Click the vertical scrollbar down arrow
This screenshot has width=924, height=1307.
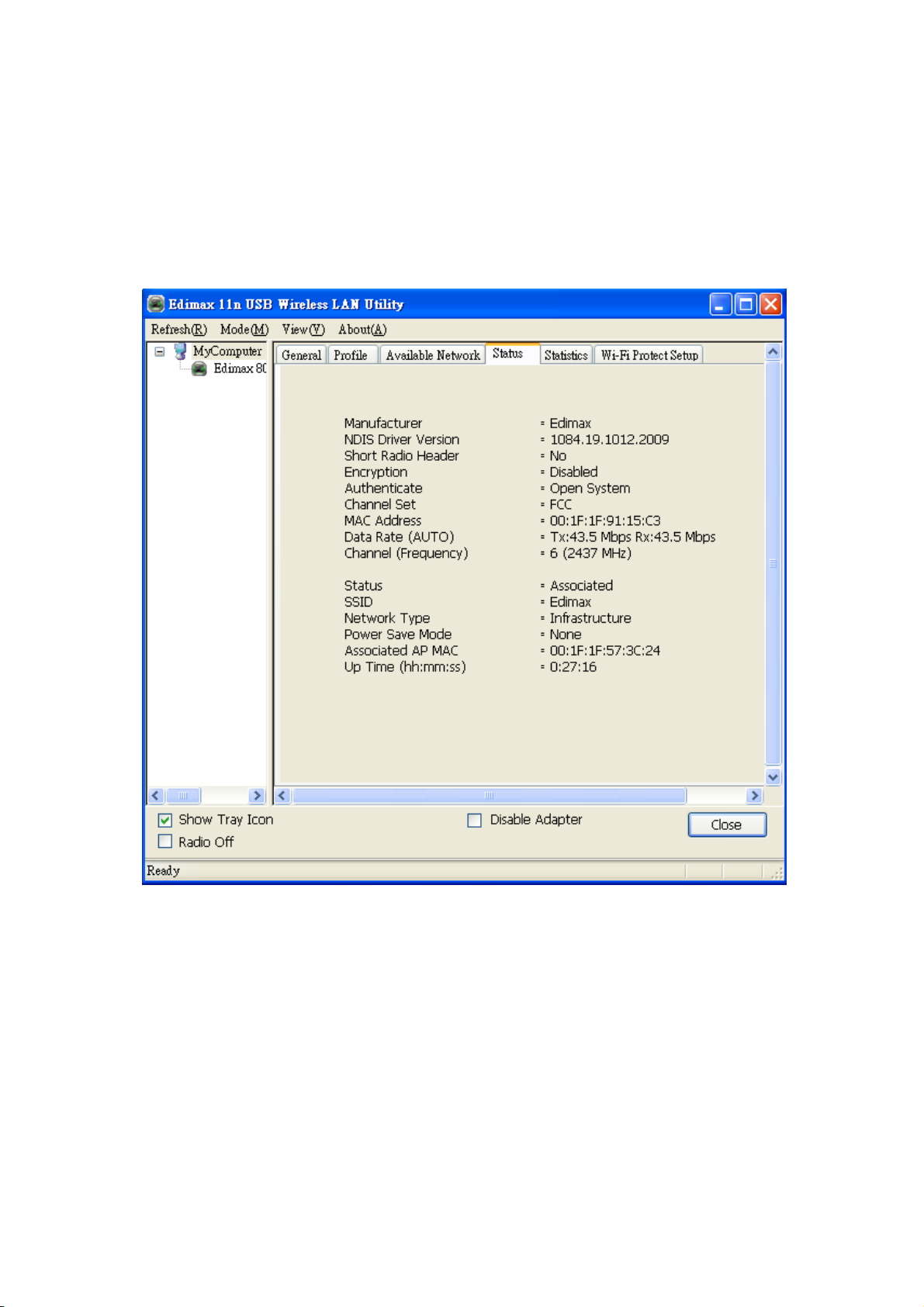coord(773,776)
